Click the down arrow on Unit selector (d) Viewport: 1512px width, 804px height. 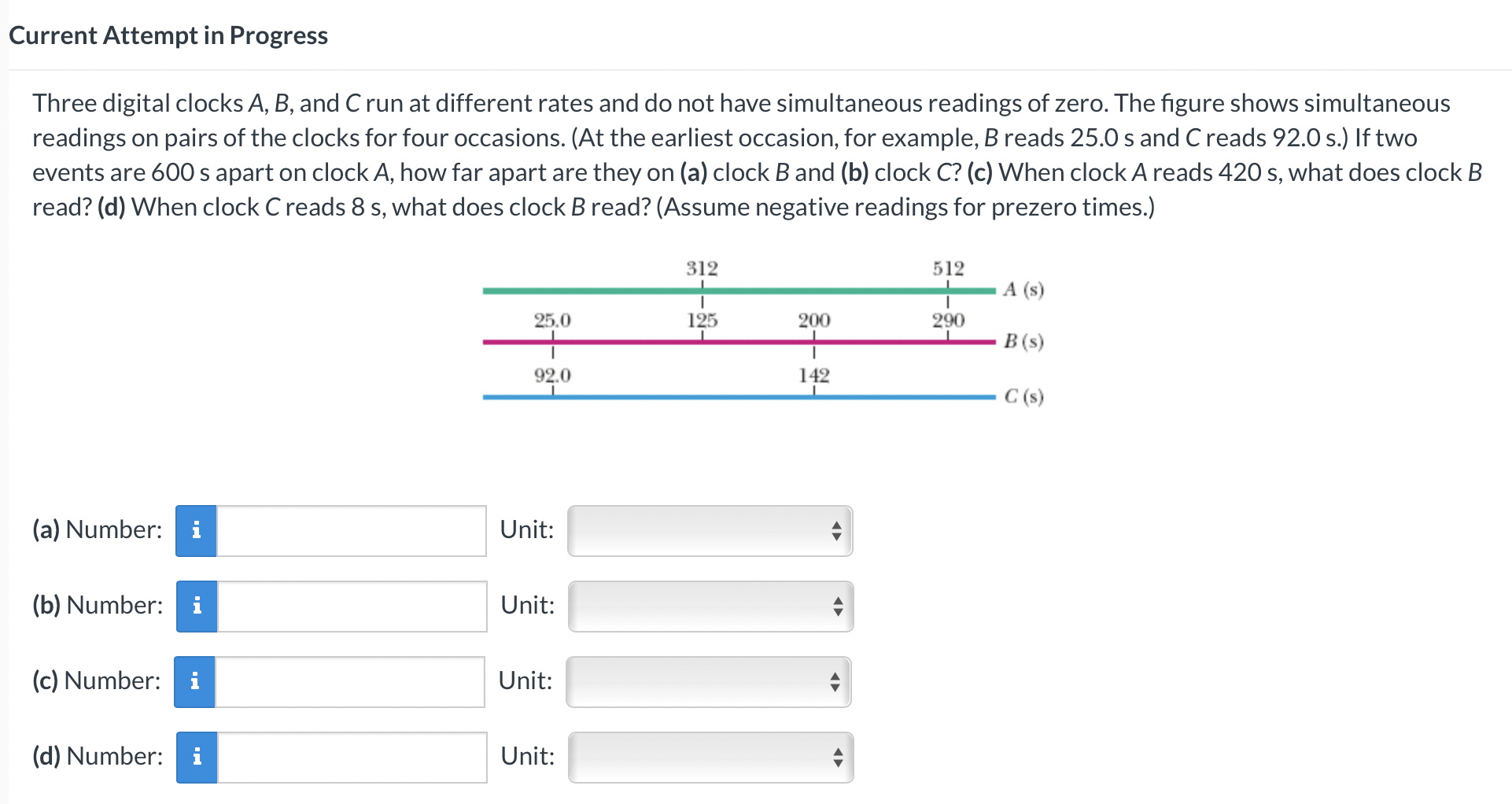point(836,764)
